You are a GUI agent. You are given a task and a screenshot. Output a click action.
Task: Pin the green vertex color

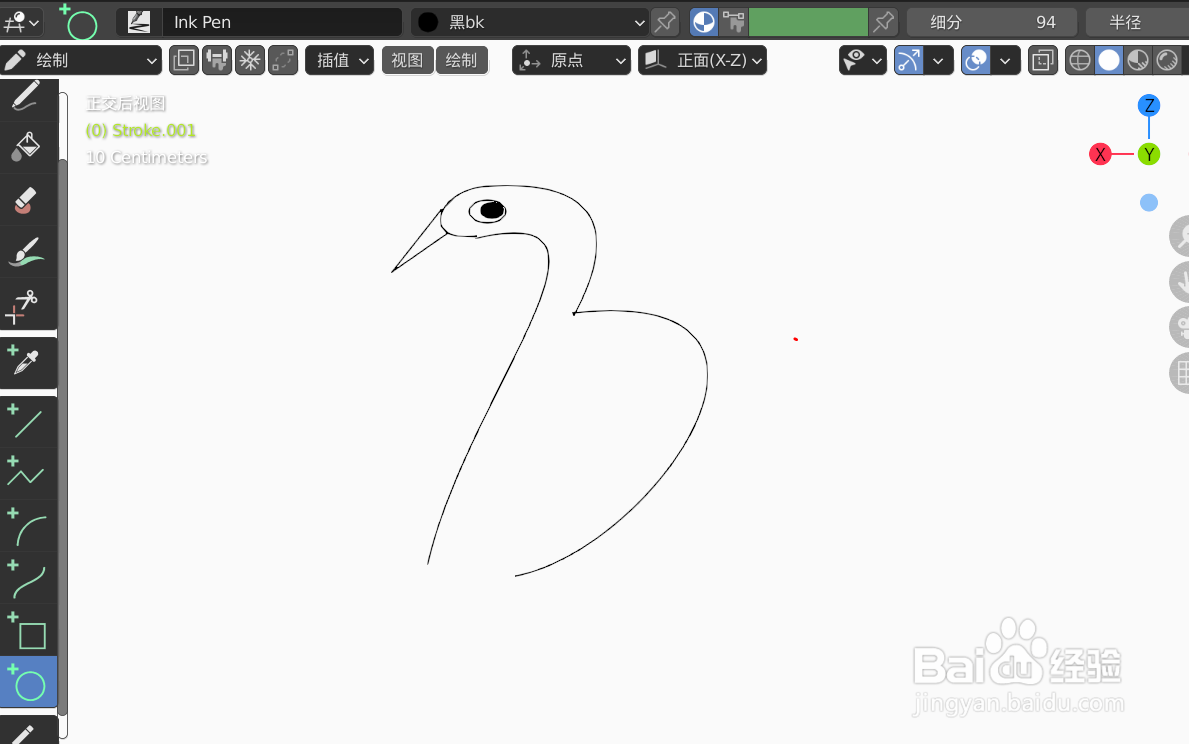(883, 22)
